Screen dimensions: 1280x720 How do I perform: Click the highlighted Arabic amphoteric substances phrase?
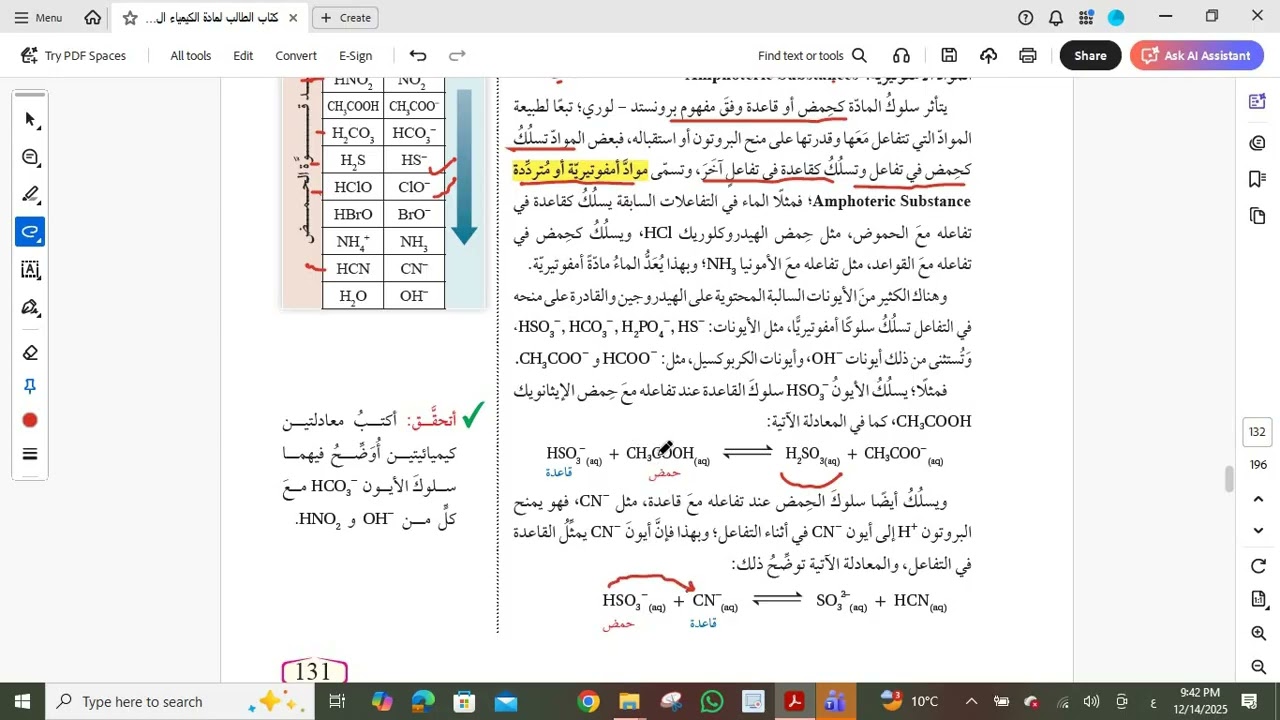[580, 170]
